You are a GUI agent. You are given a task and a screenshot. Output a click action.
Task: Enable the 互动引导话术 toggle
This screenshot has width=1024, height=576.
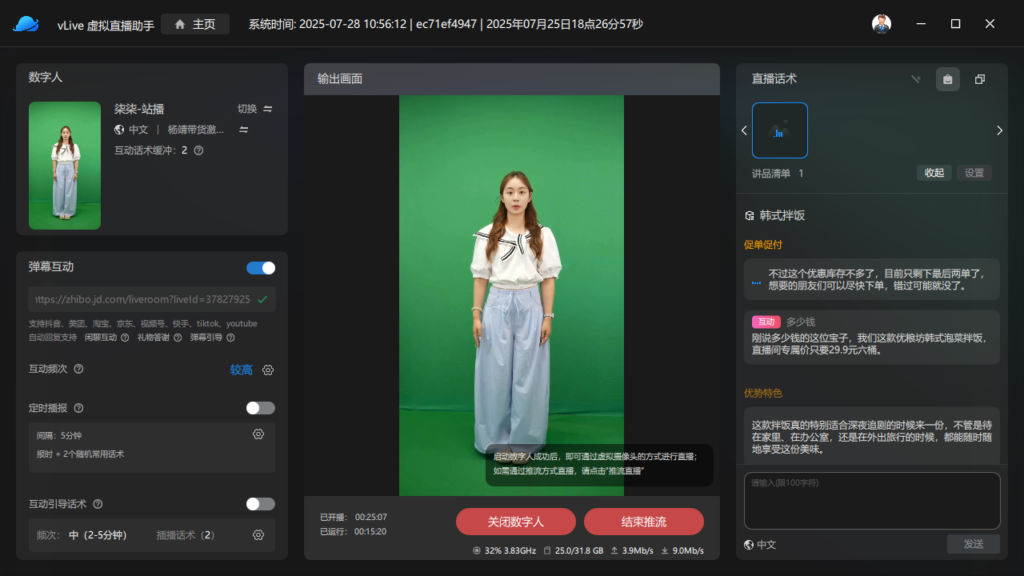pyautogui.click(x=260, y=504)
